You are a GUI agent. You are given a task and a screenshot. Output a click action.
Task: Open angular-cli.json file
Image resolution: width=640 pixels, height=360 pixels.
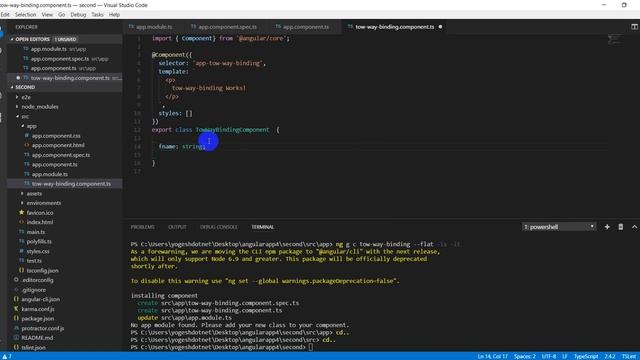[x=40, y=299]
